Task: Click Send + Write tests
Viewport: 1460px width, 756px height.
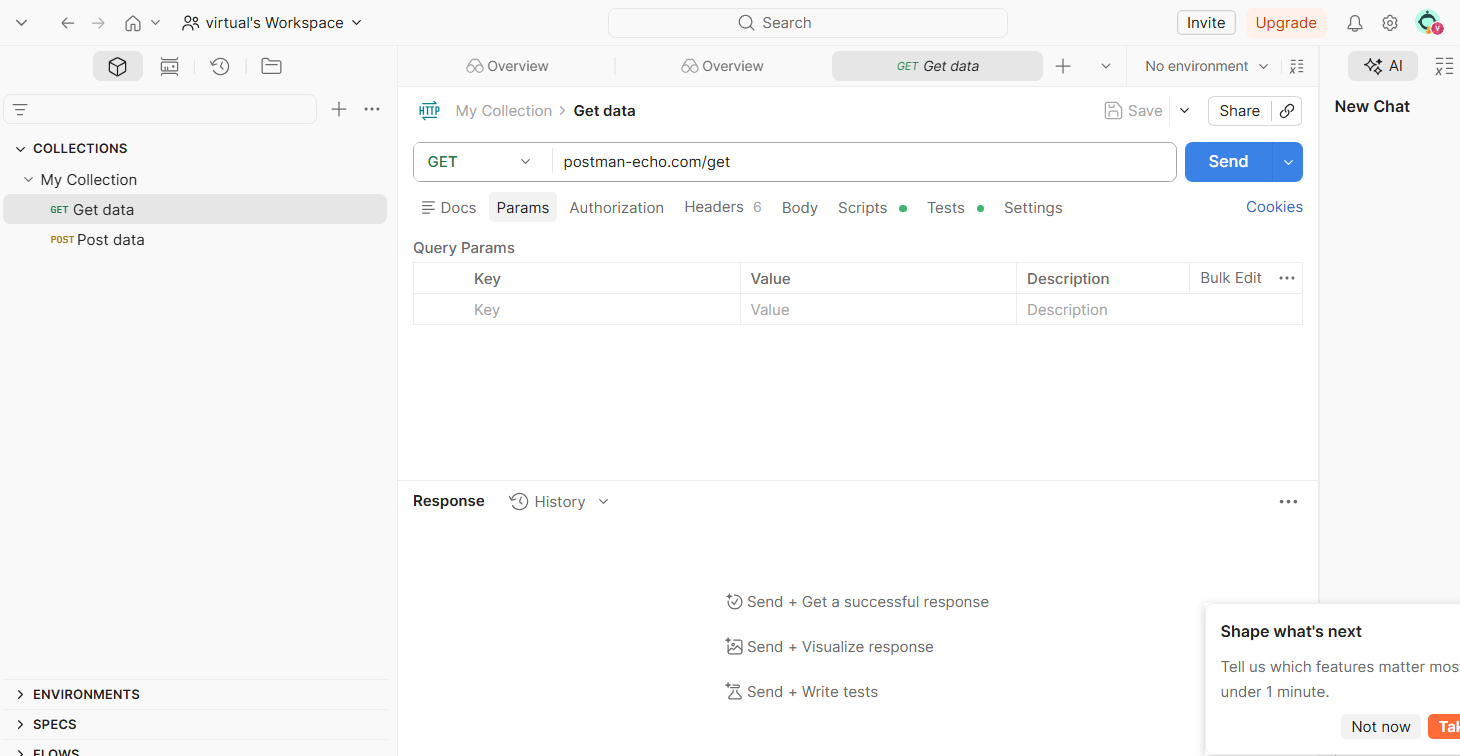Action: coord(802,692)
